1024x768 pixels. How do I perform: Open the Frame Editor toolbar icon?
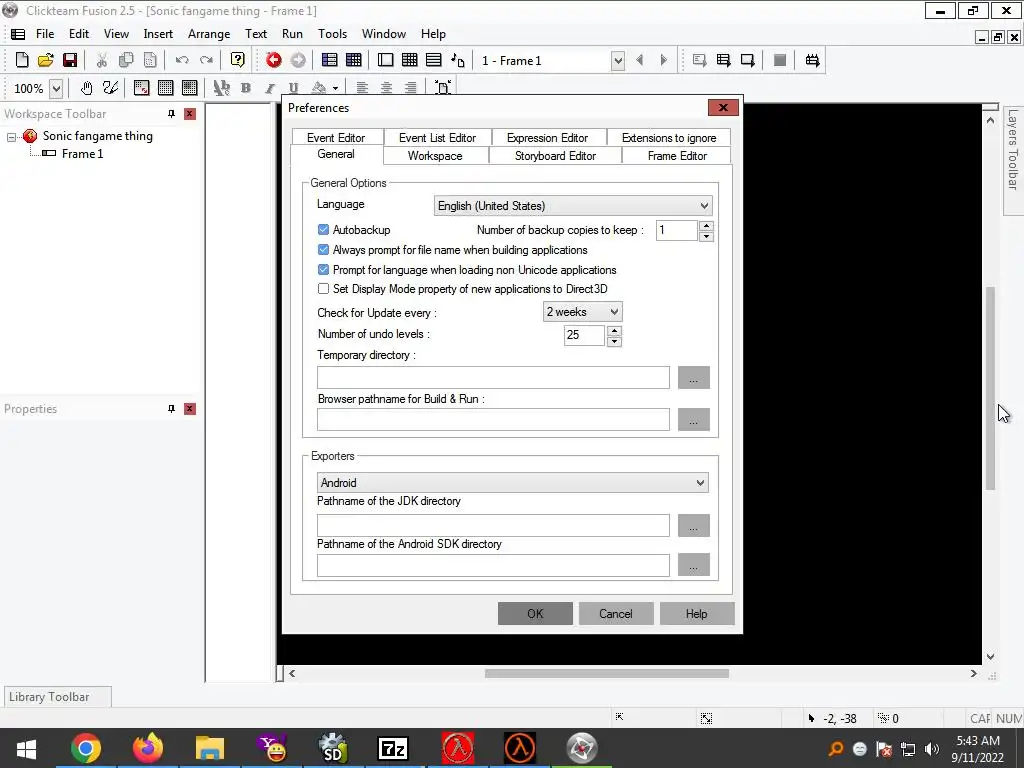(x=385, y=60)
